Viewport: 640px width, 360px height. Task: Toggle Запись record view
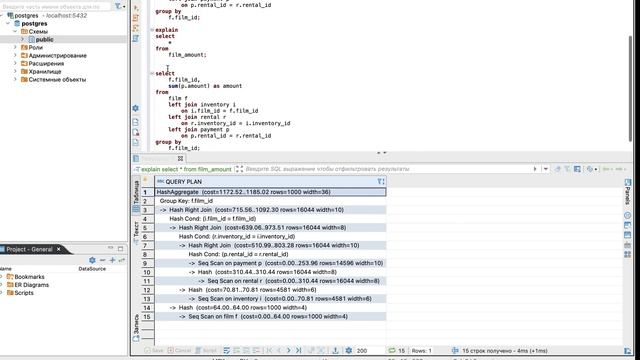tap(136, 328)
